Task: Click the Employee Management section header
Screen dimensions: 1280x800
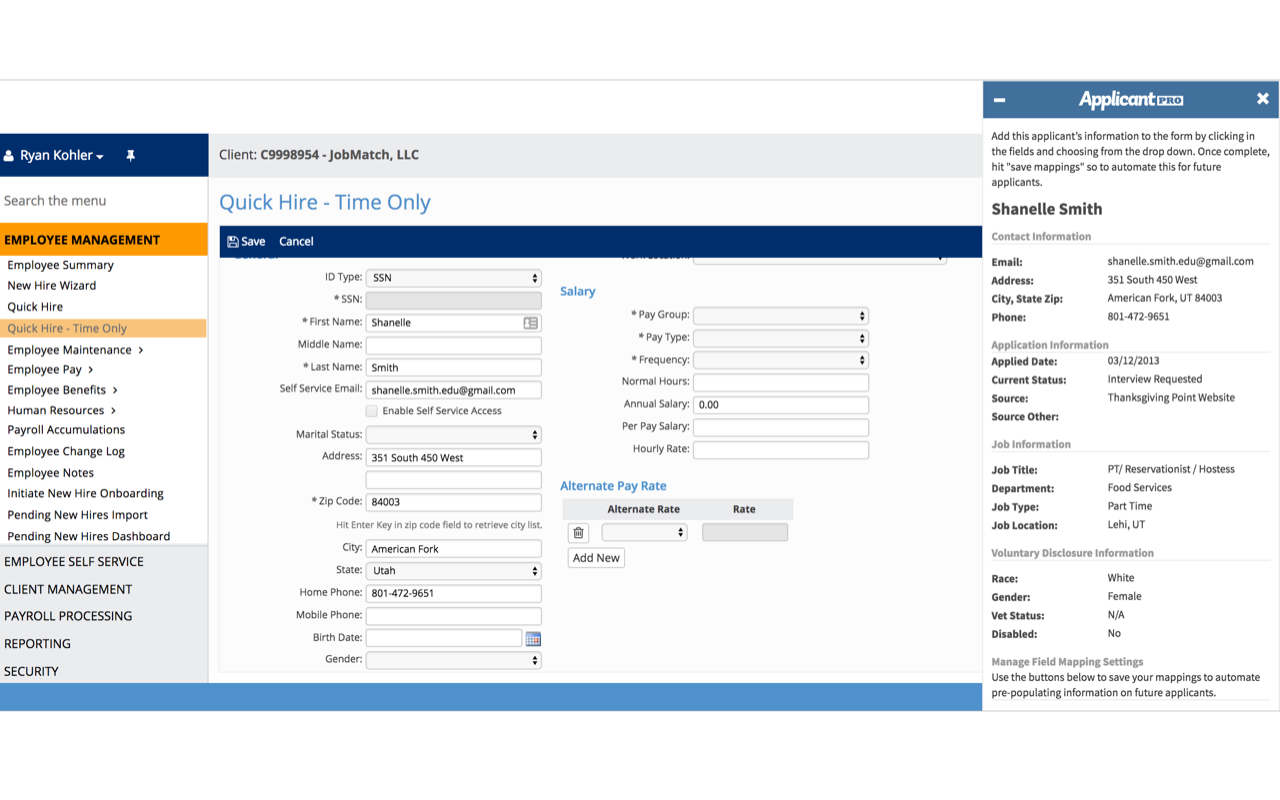Action: pos(103,240)
